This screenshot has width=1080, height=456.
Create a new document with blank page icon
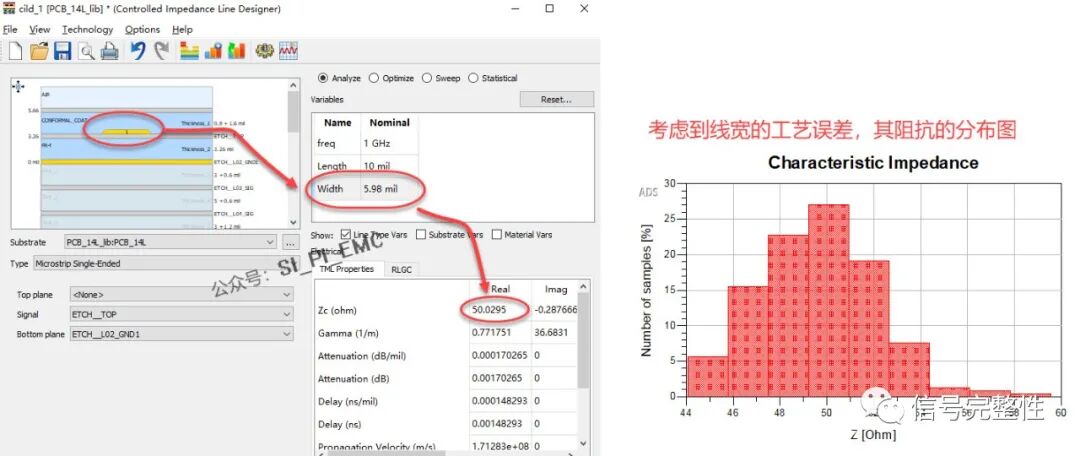[x=15, y=51]
